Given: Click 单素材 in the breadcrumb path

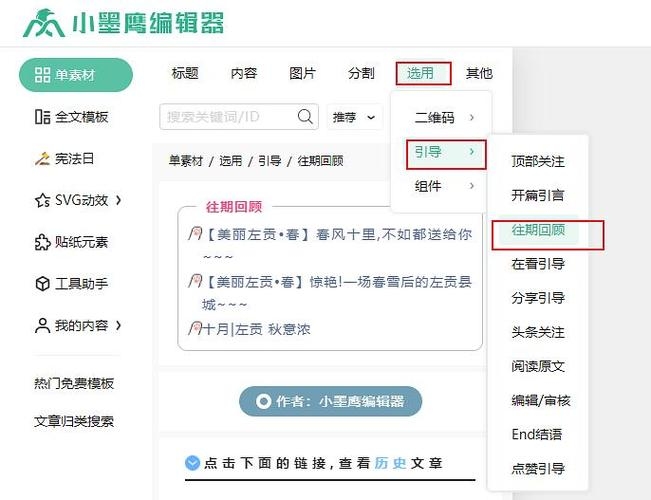Looking at the screenshot, I should [186, 161].
